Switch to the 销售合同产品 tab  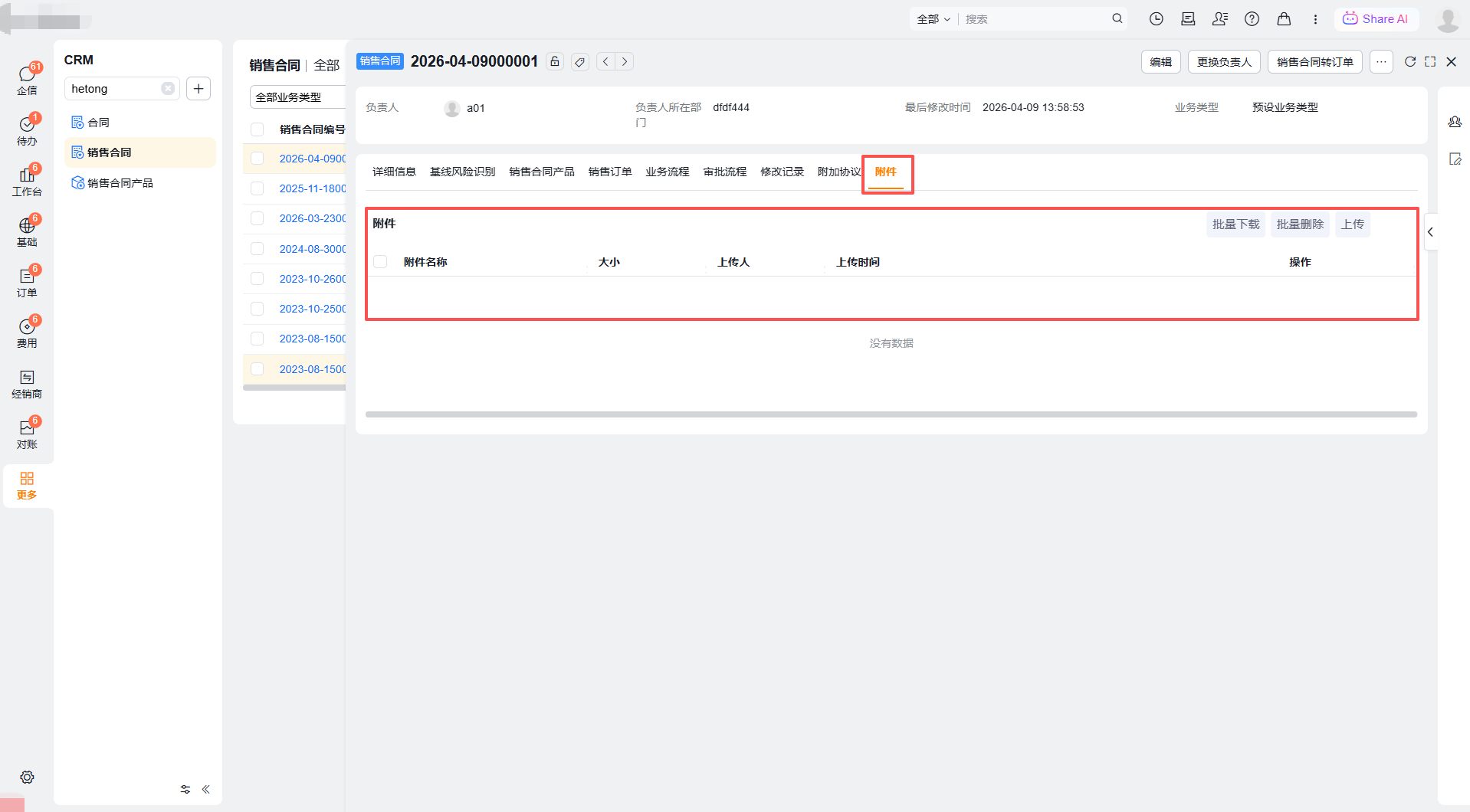click(542, 172)
